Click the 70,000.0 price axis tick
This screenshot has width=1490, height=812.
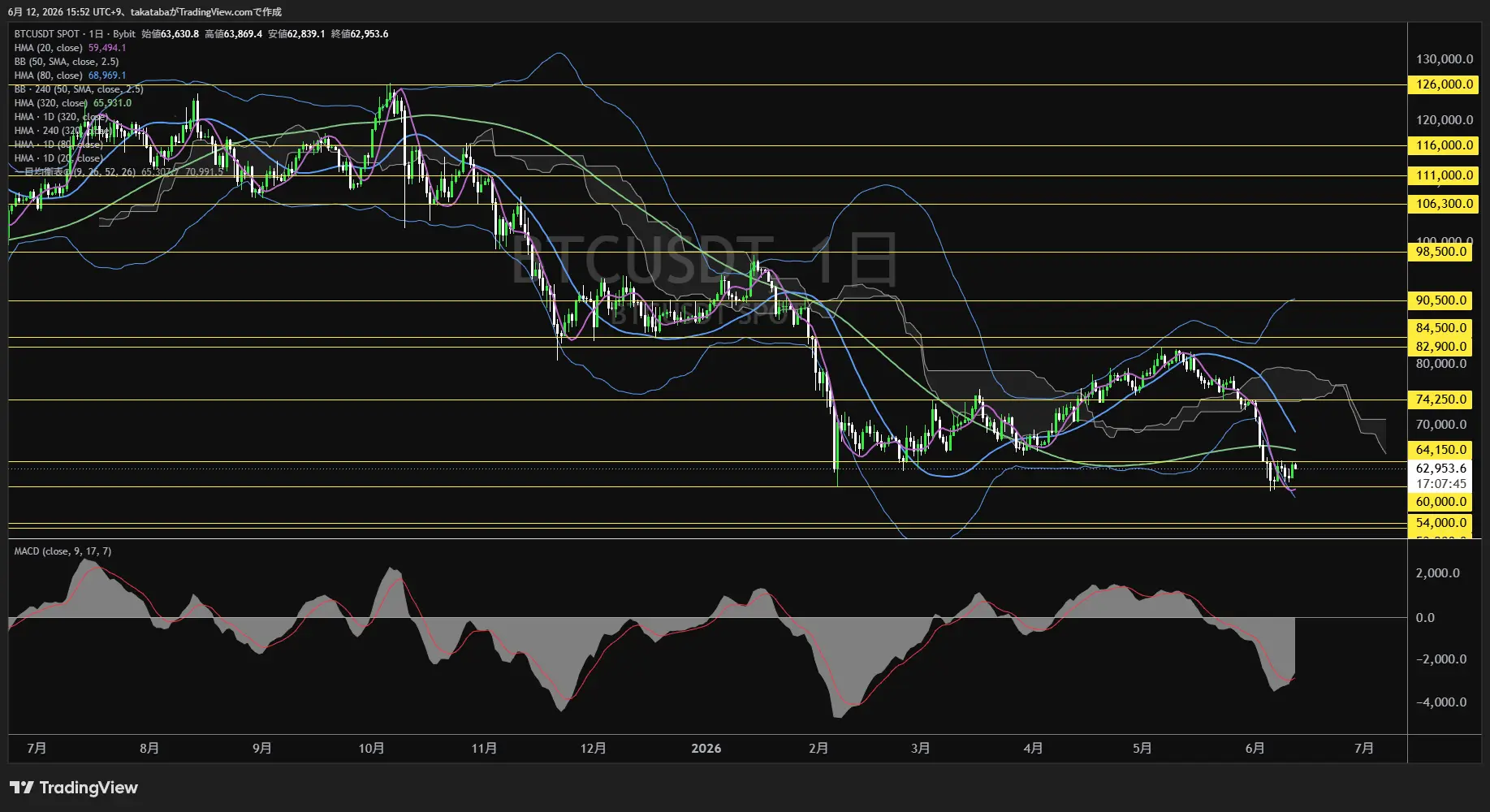pos(1441,425)
